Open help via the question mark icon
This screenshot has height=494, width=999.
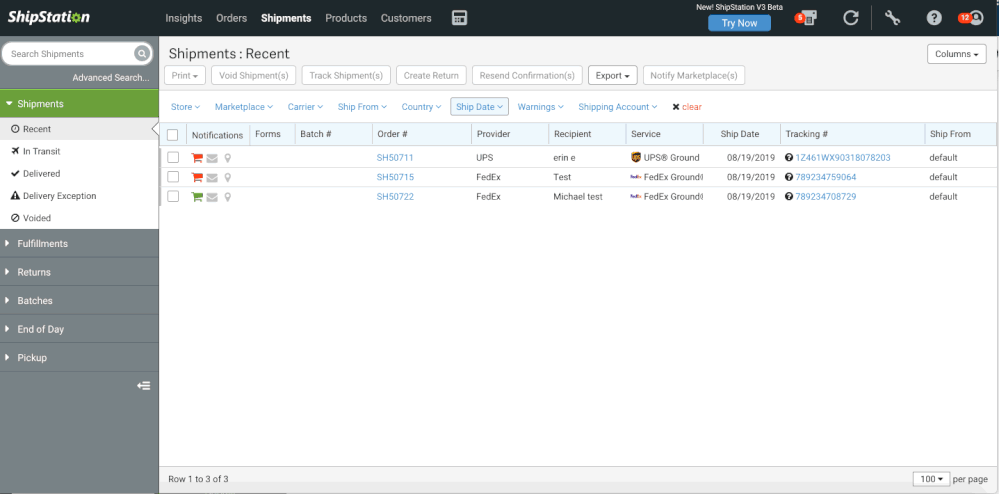(934, 18)
